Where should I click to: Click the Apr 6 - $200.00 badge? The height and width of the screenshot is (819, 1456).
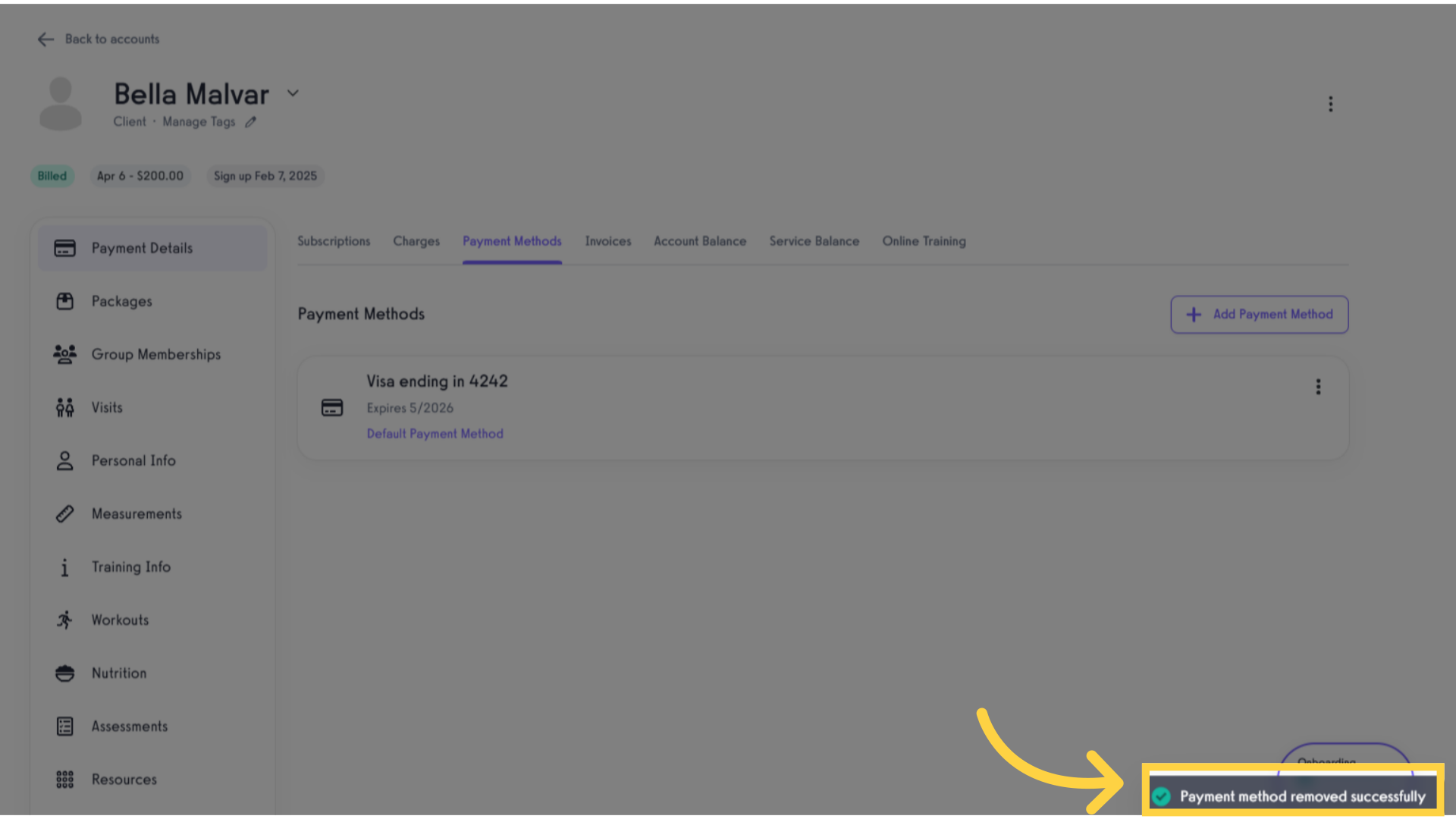[x=140, y=176]
